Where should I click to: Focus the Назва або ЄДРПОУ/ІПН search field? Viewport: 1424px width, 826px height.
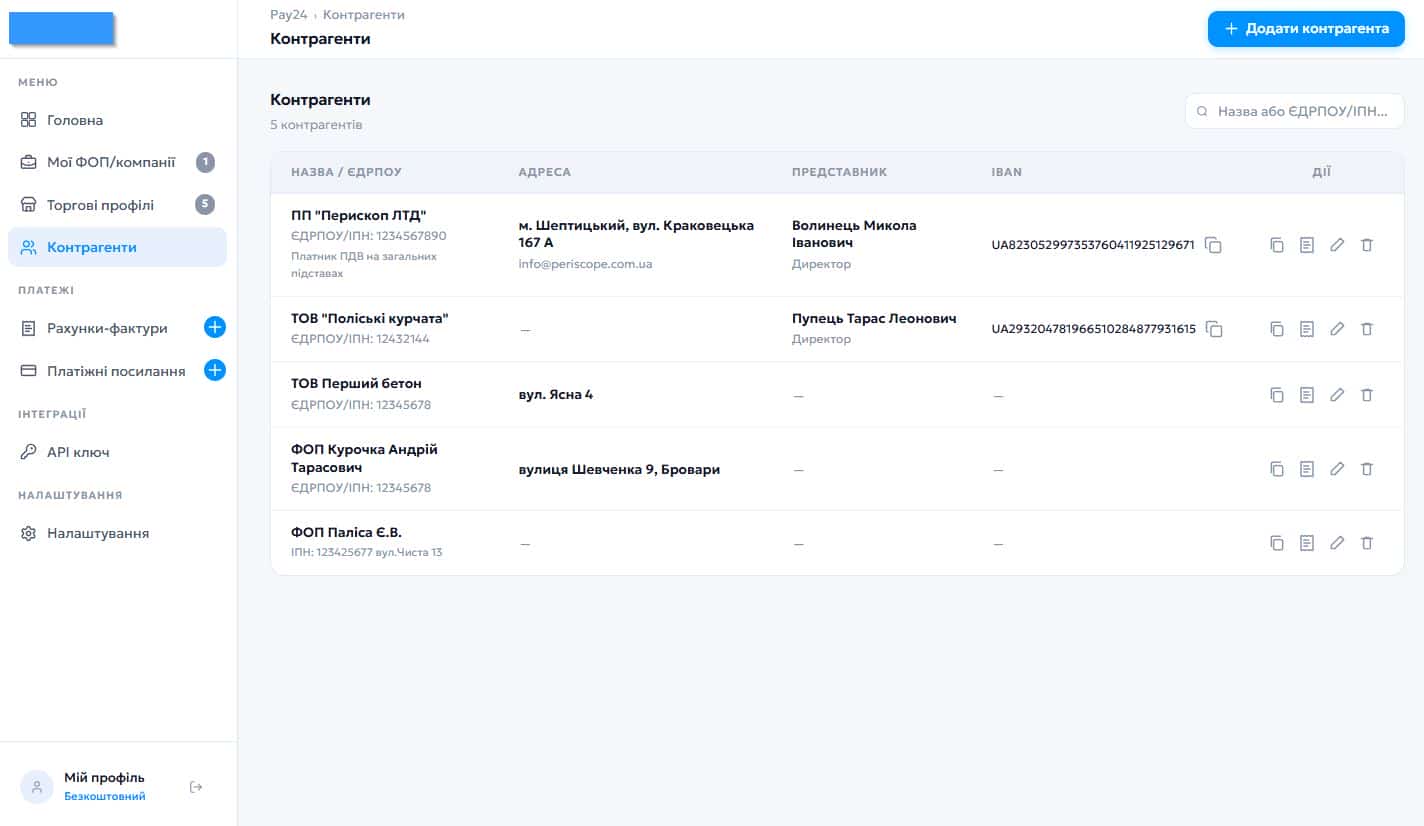pos(1294,111)
